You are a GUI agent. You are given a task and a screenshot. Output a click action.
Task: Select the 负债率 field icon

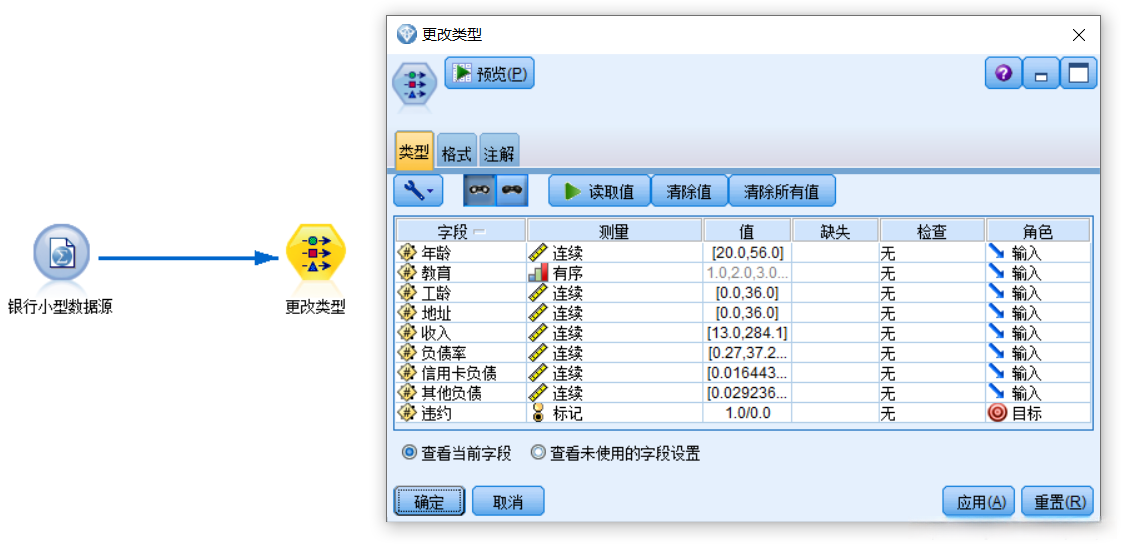click(x=408, y=353)
